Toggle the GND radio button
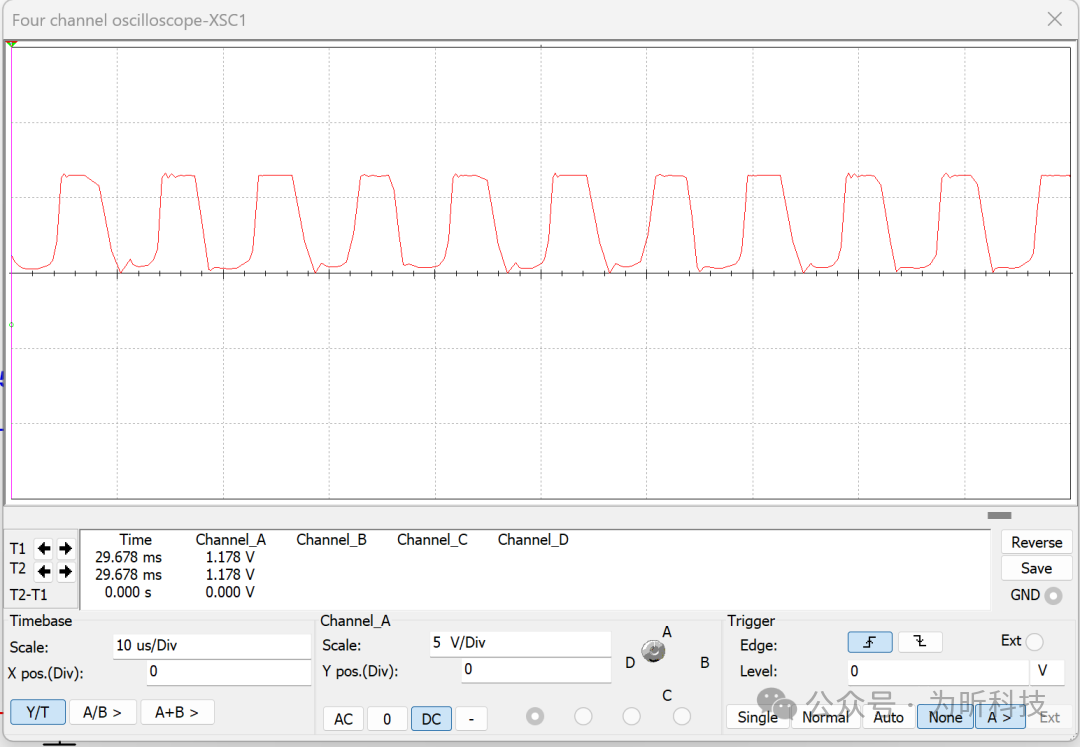Screen dimensions: 1080x747 [x=1053, y=596]
